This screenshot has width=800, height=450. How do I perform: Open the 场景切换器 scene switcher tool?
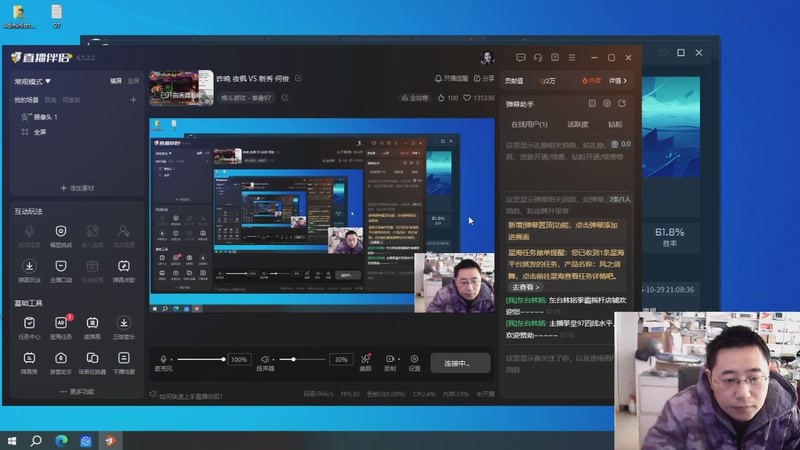point(92,362)
